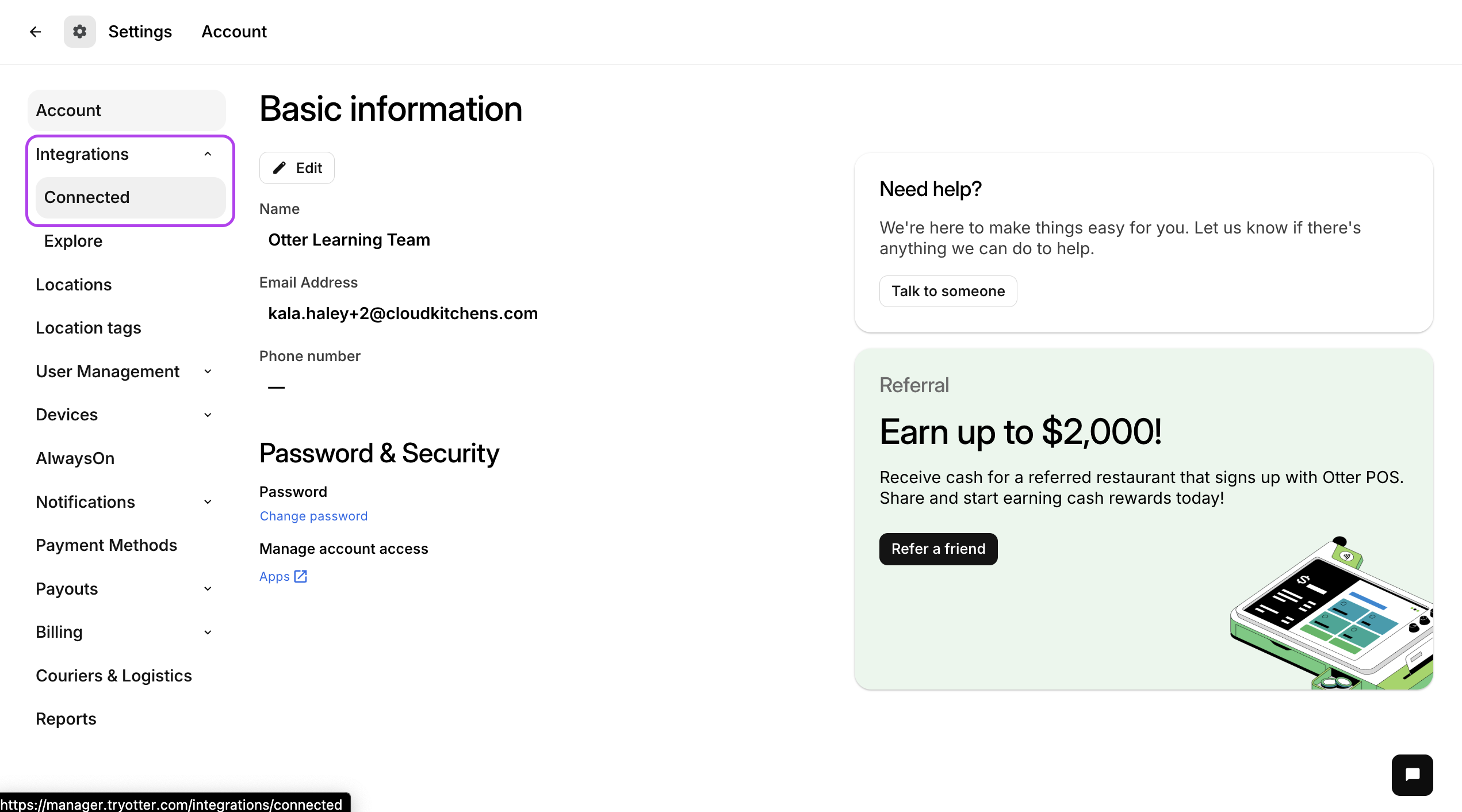The width and height of the screenshot is (1462, 812).
Task: Click the Change password link
Action: [313, 516]
